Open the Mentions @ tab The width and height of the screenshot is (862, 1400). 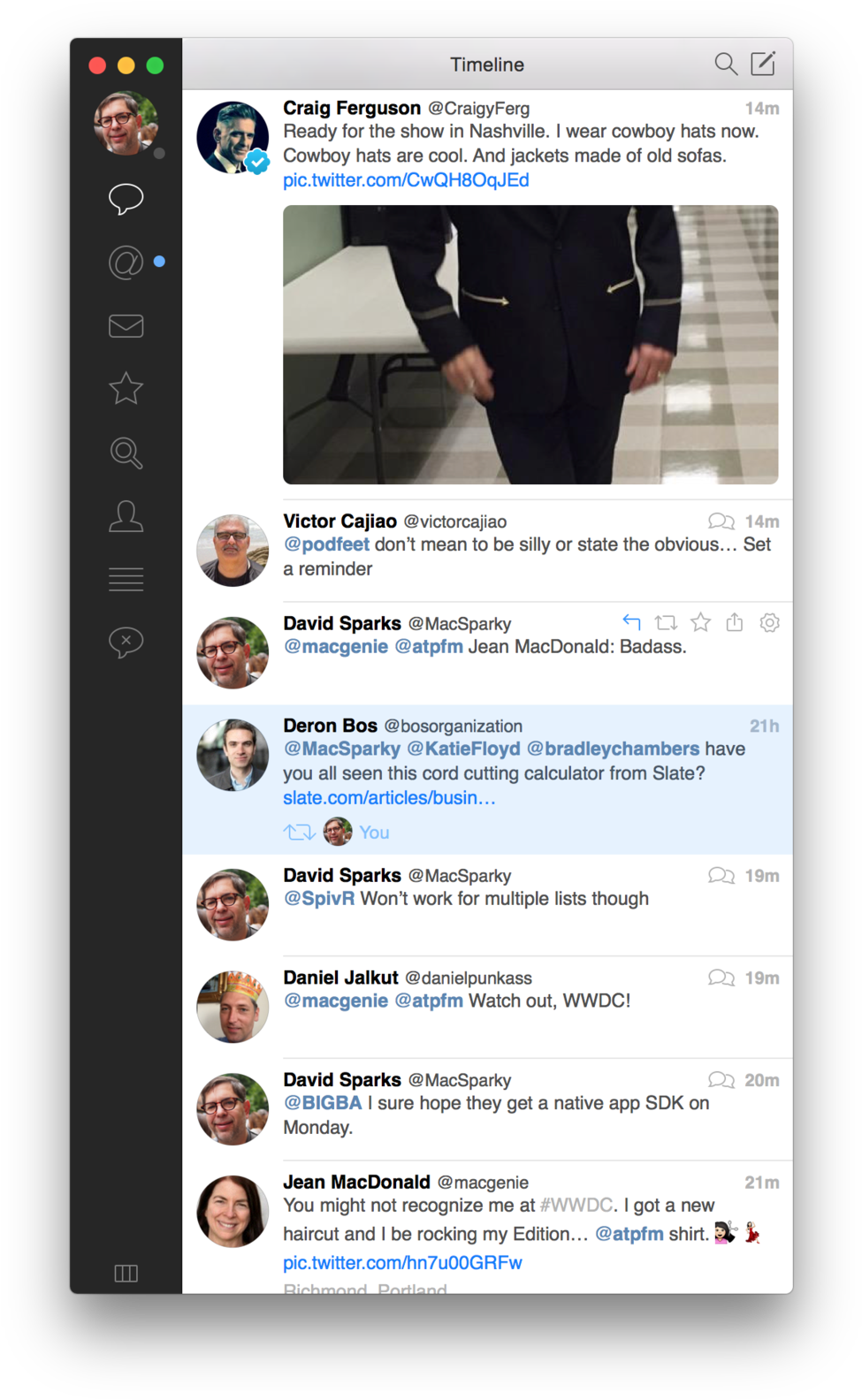[x=126, y=262]
